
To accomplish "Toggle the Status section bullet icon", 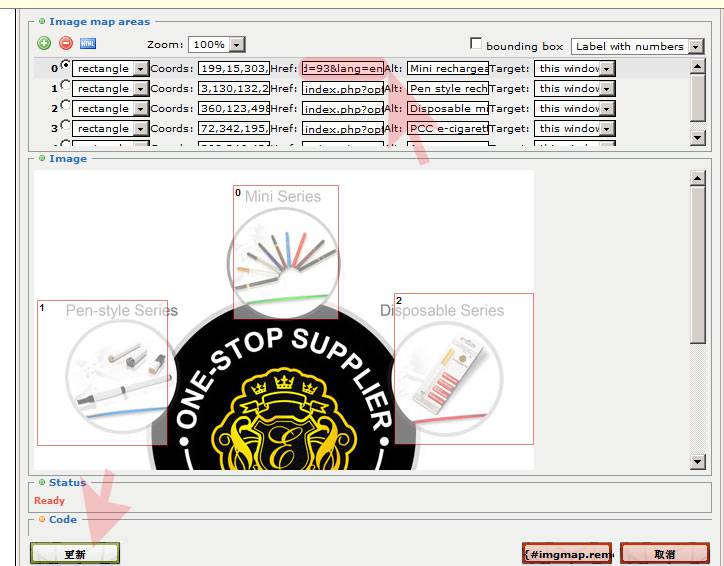I will 41,482.
